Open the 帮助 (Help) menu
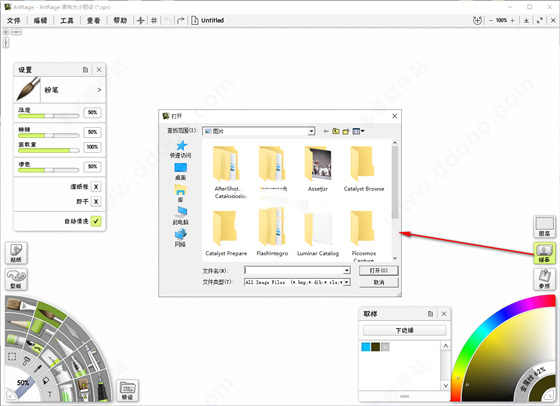Image resolution: width=560 pixels, height=406 pixels. click(120, 20)
